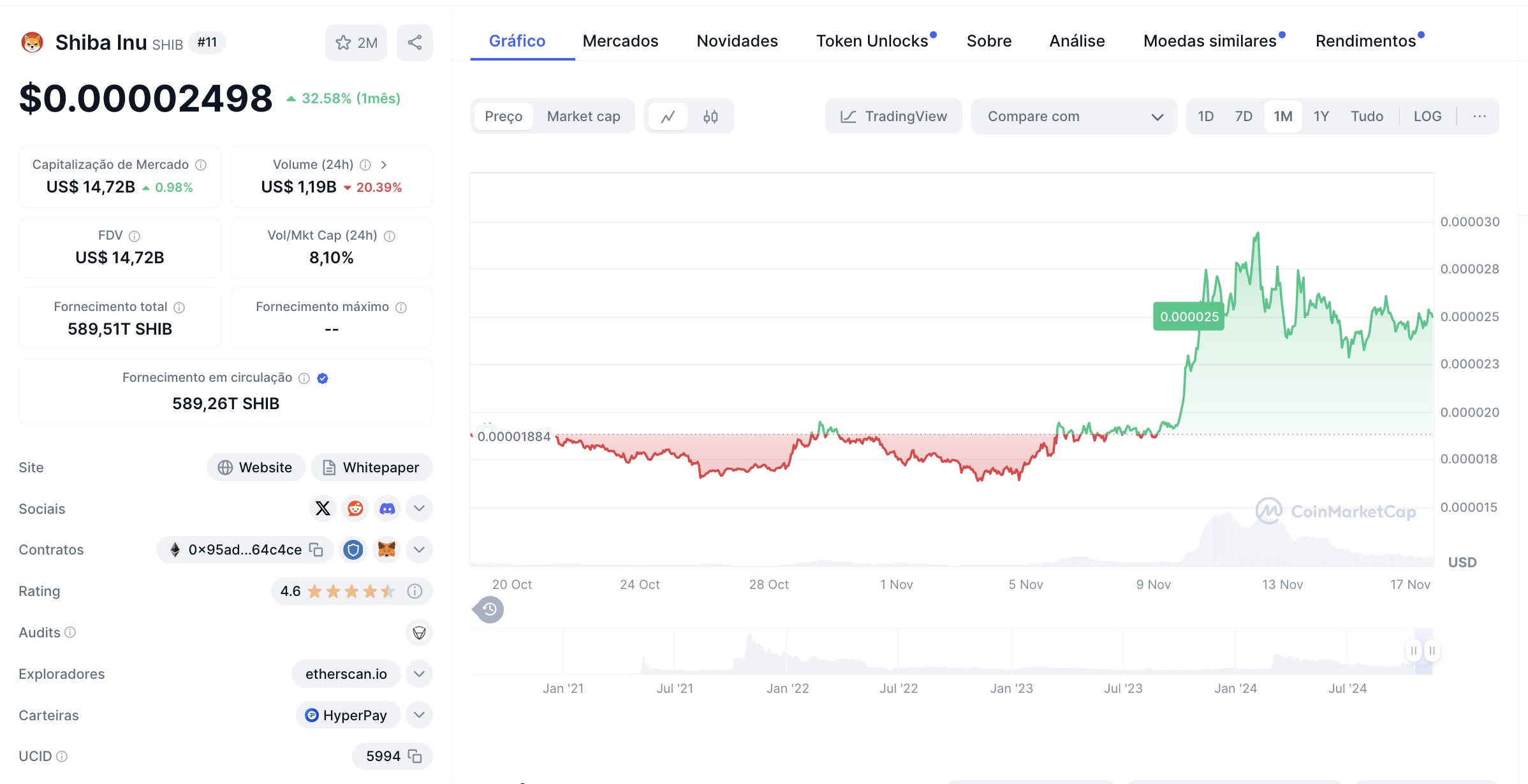Open the Rating info icon
This screenshot has width=1528, height=784.
(x=415, y=591)
